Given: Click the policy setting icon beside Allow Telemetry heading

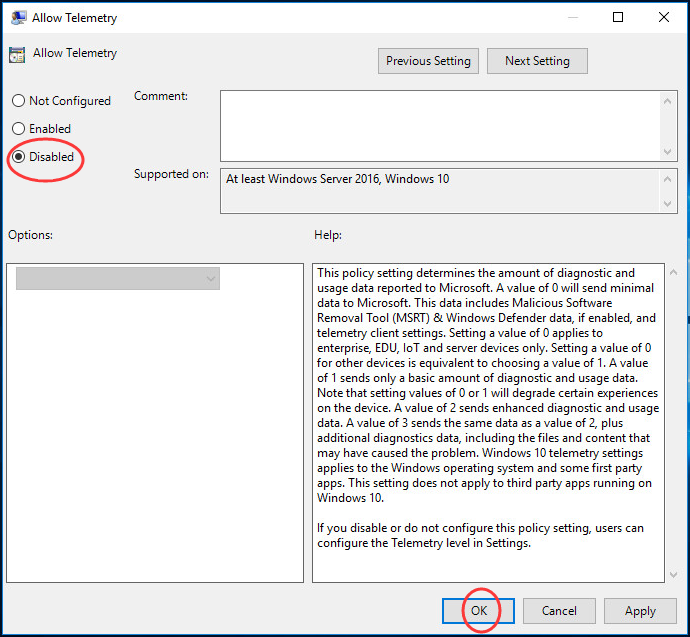Looking at the screenshot, I should [17, 55].
